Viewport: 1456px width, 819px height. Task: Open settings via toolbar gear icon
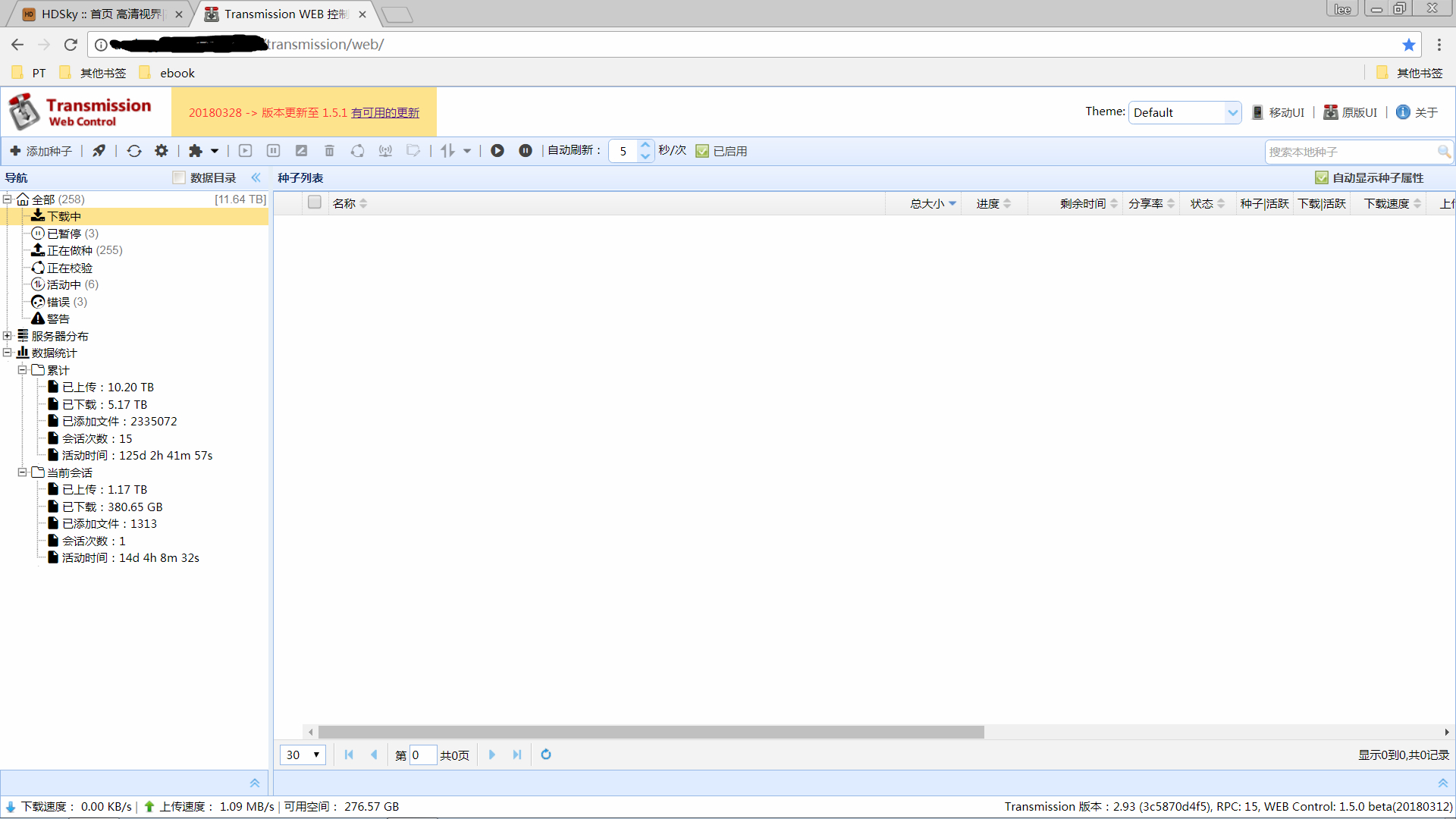[162, 151]
